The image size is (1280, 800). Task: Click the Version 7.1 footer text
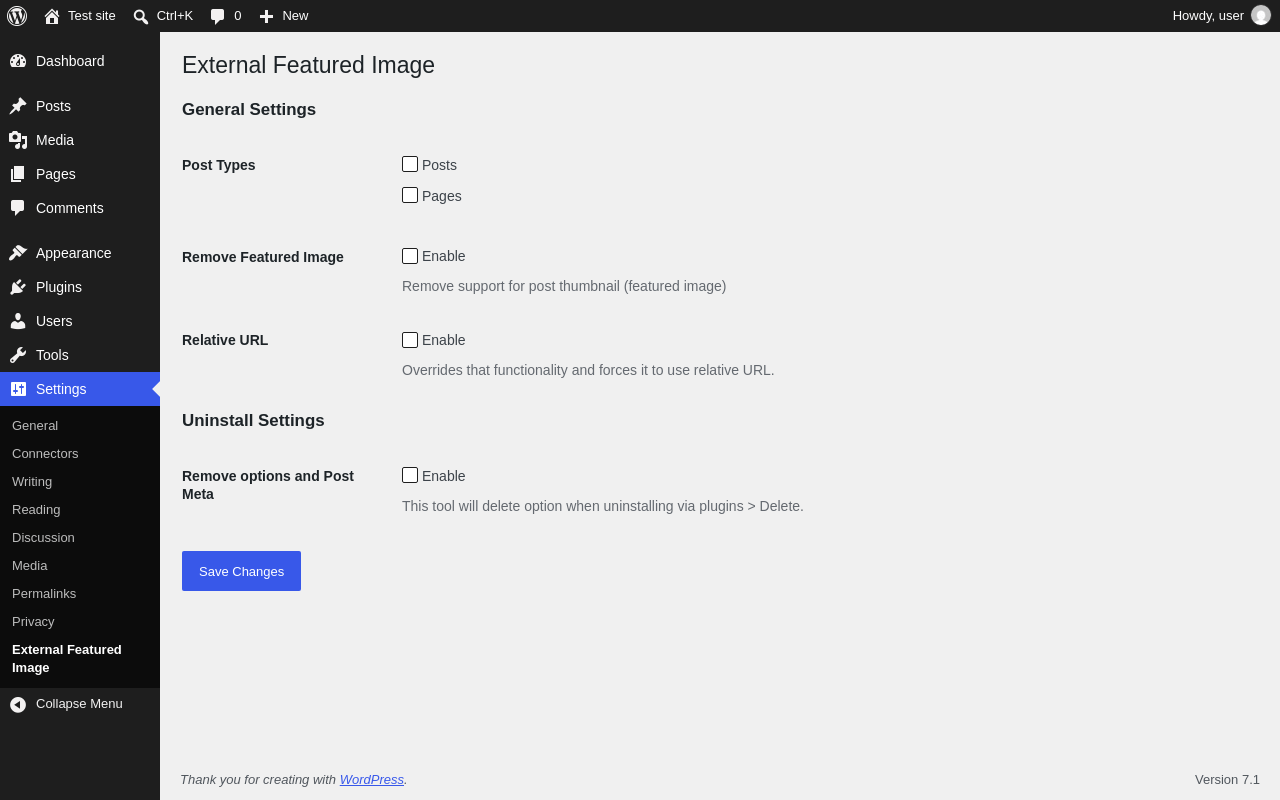[x=1227, y=779]
